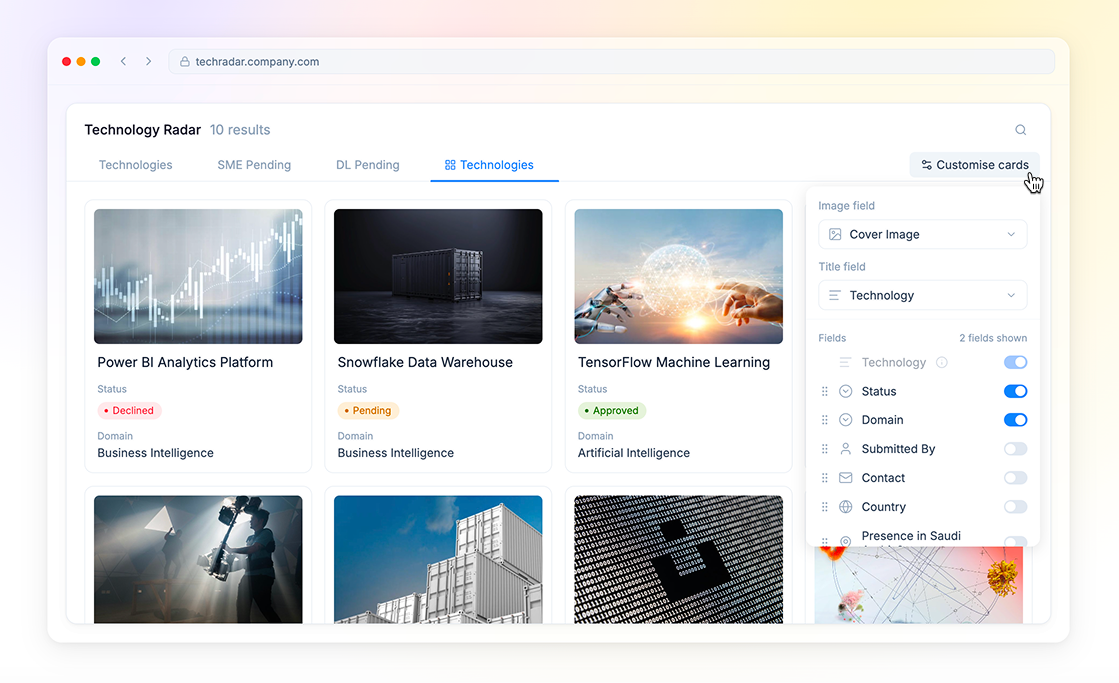
Task: Click the techradar.company.com address bar
Action: [x=612, y=61]
